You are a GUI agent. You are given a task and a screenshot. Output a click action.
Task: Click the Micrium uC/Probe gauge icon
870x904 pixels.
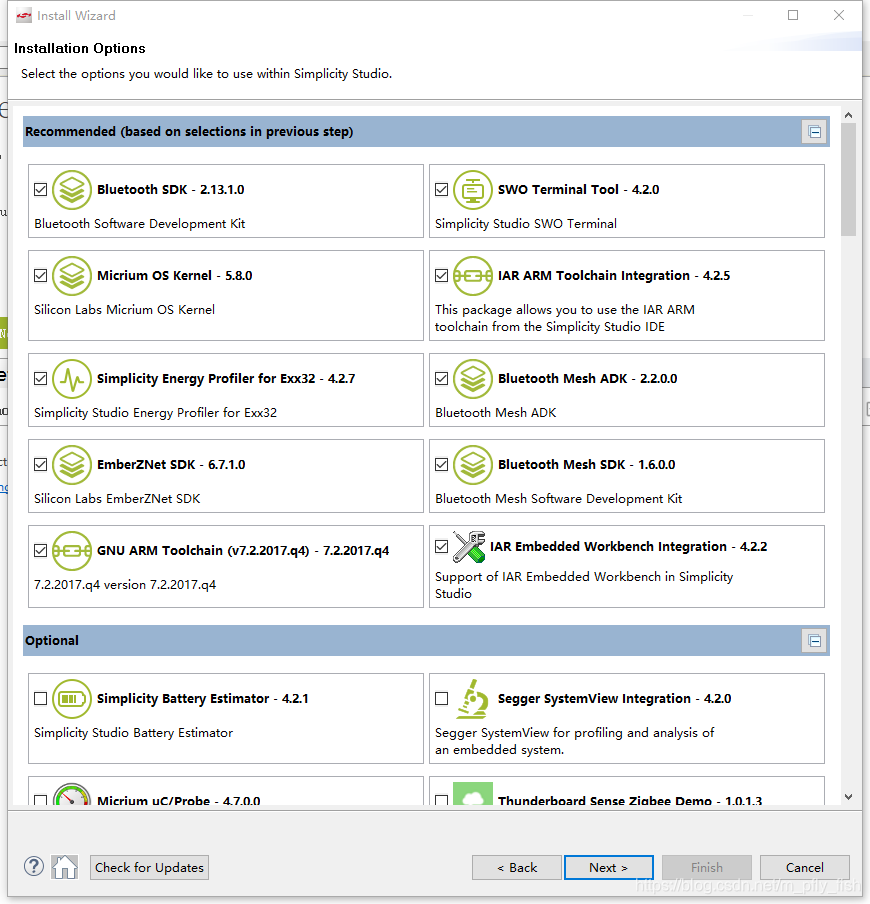(x=72, y=794)
